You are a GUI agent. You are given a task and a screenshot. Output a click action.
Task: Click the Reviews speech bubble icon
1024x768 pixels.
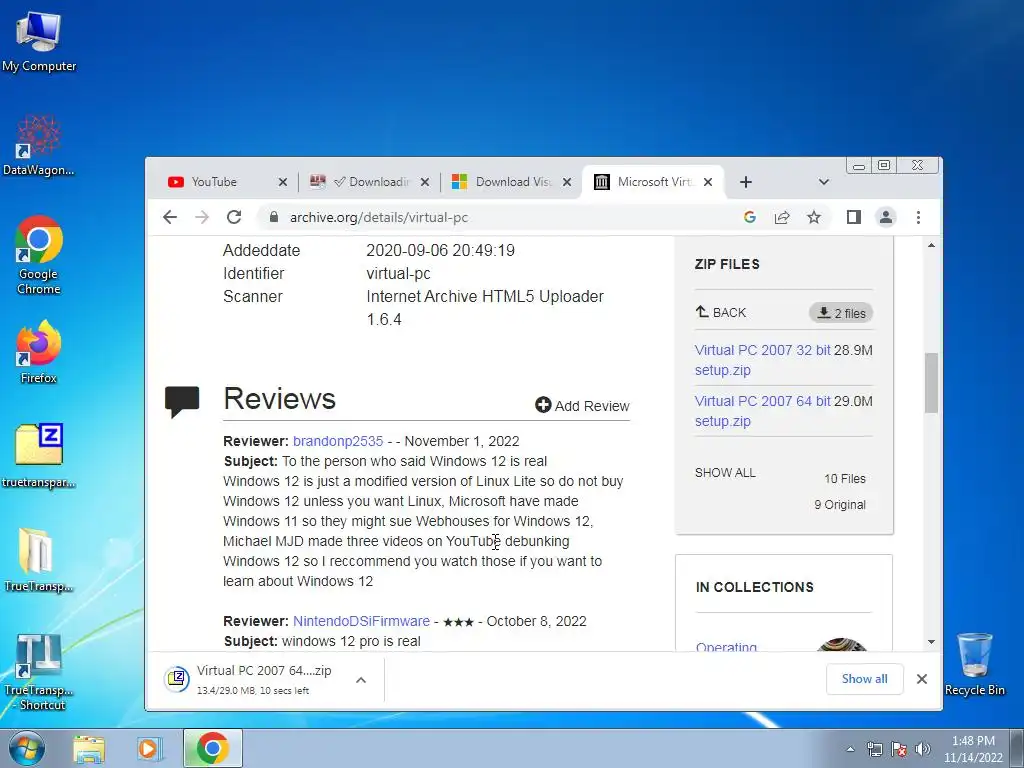(182, 402)
